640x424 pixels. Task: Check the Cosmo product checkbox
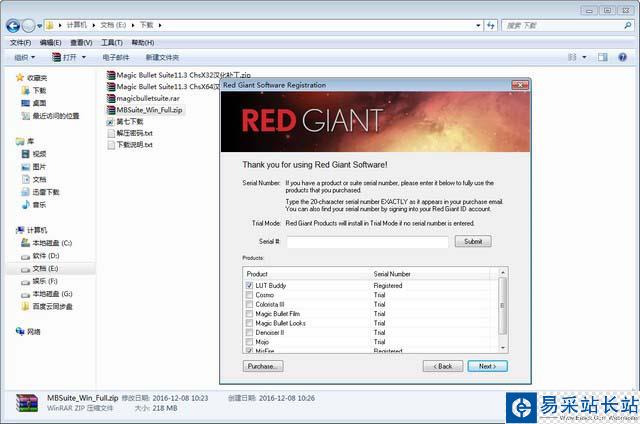[249, 295]
